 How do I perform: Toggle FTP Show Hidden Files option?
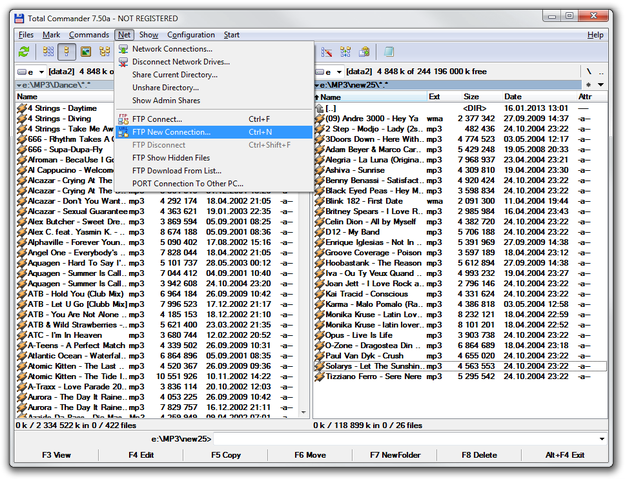(x=214, y=158)
